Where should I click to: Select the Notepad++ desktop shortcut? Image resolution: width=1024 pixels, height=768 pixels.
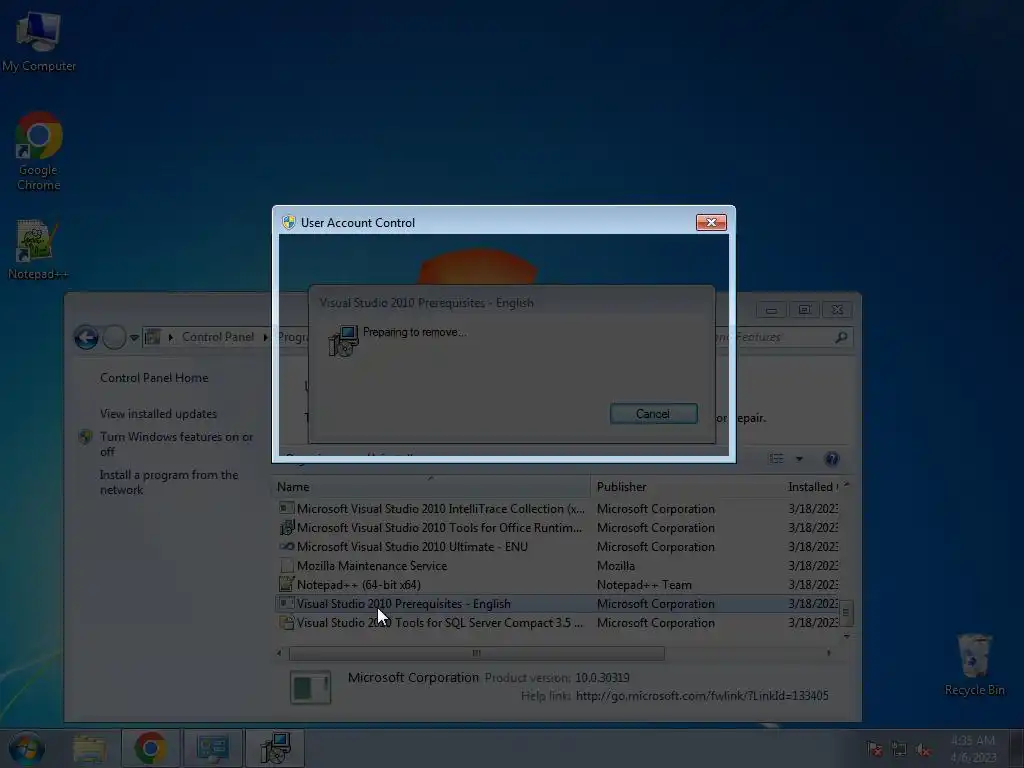pyautogui.click(x=37, y=250)
